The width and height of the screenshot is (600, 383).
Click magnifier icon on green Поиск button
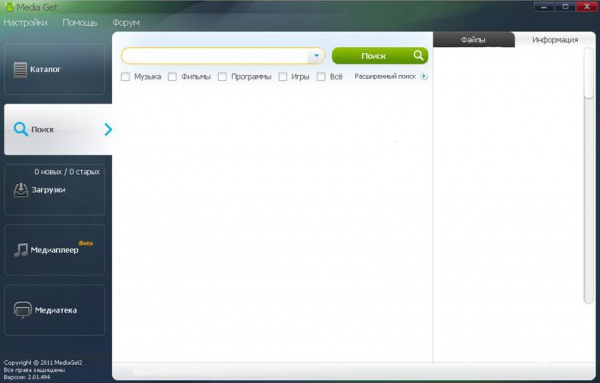(x=418, y=55)
